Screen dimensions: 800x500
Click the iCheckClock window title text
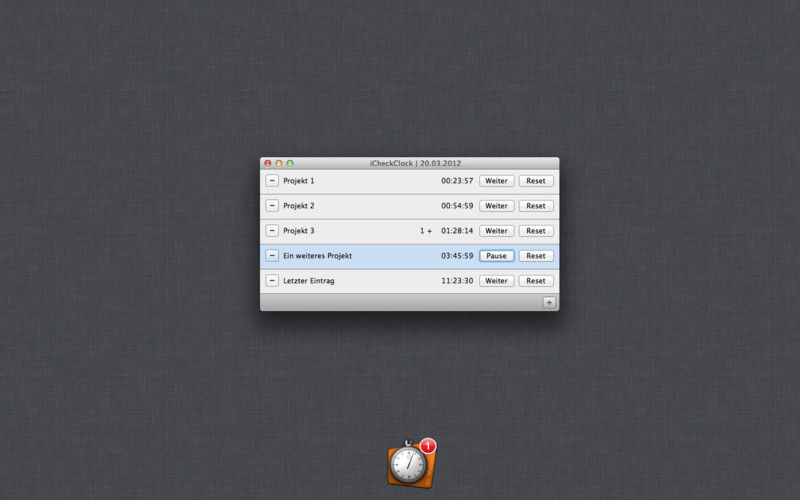pos(415,163)
